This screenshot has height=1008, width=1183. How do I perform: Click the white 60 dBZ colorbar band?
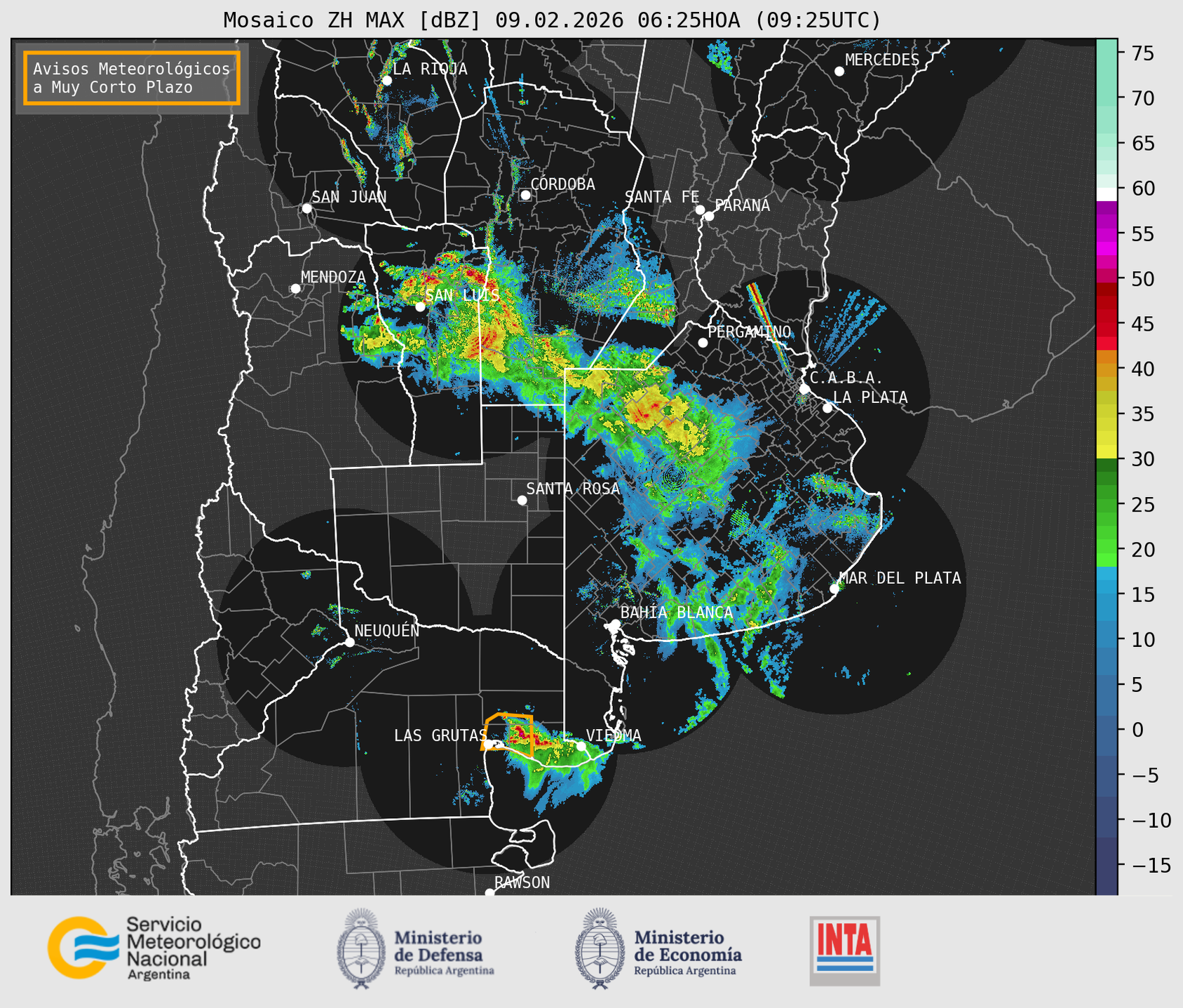click(x=1107, y=193)
